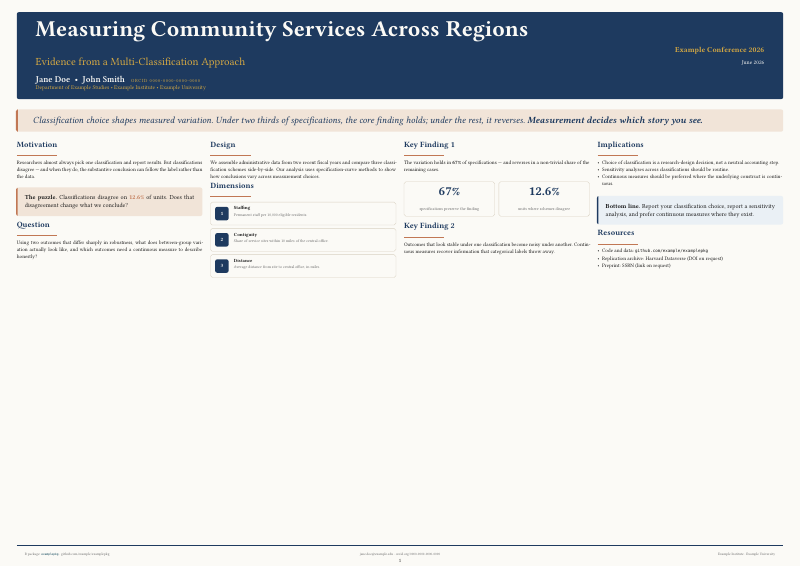Viewport: 800px width, 566px height.
Task: Click the Example Conference 2026 label
Action: point(719,49)
